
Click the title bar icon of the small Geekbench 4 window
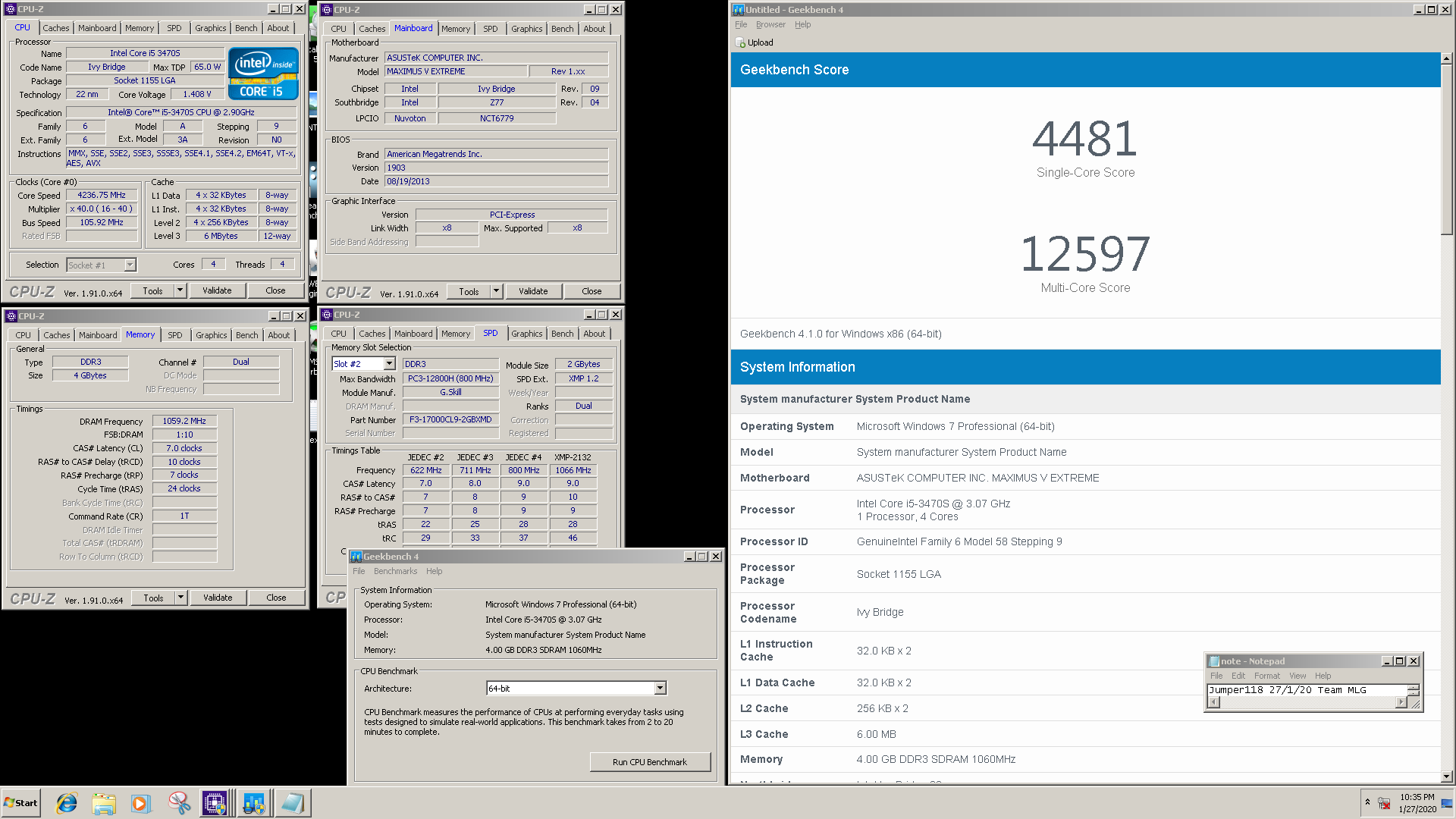pyautogui.click(x=356, y=557)
